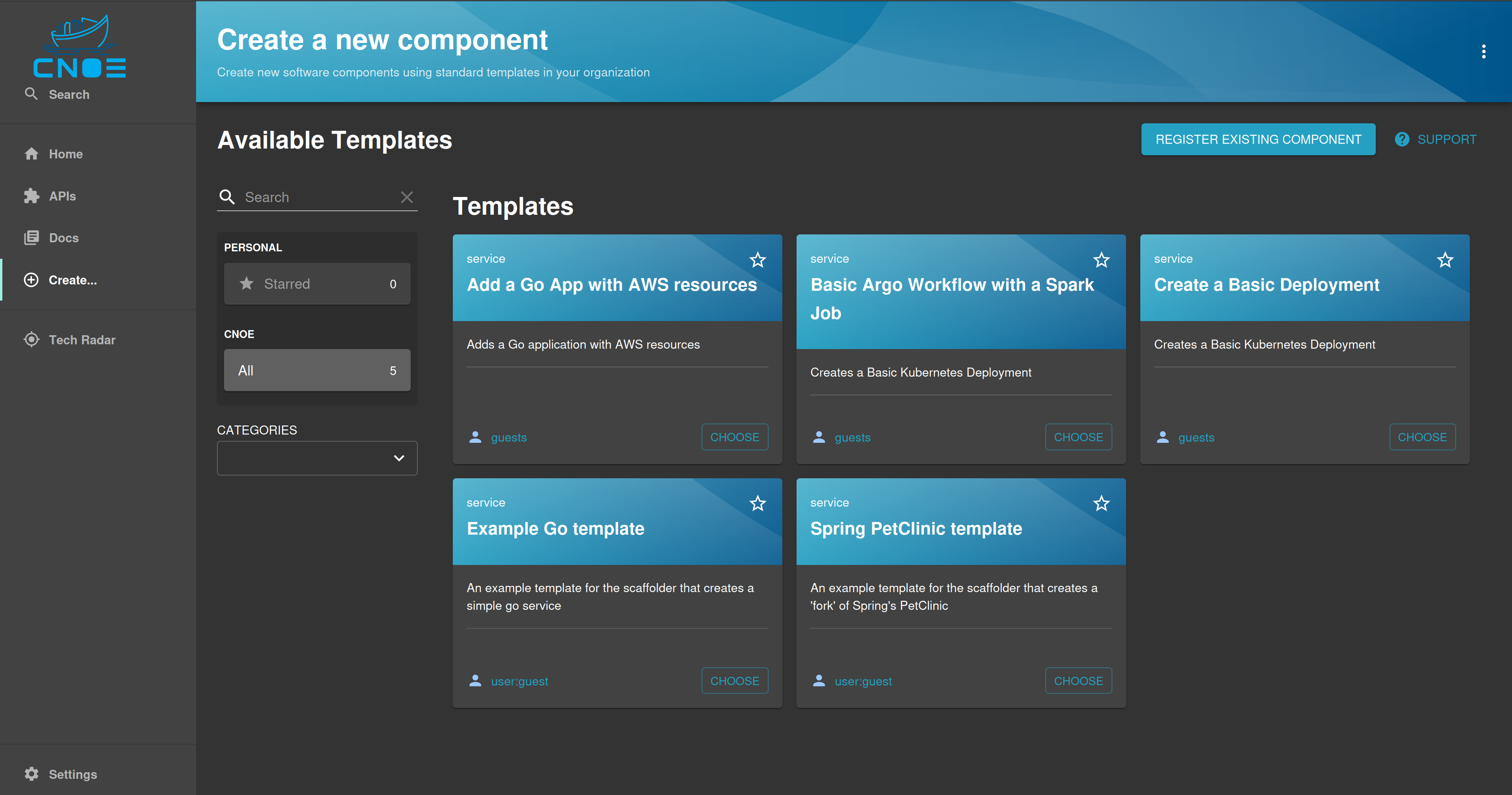Choose the Spring PetClinic template
This screenshot has height=795, width=1512.
[x=1078, y=680]
